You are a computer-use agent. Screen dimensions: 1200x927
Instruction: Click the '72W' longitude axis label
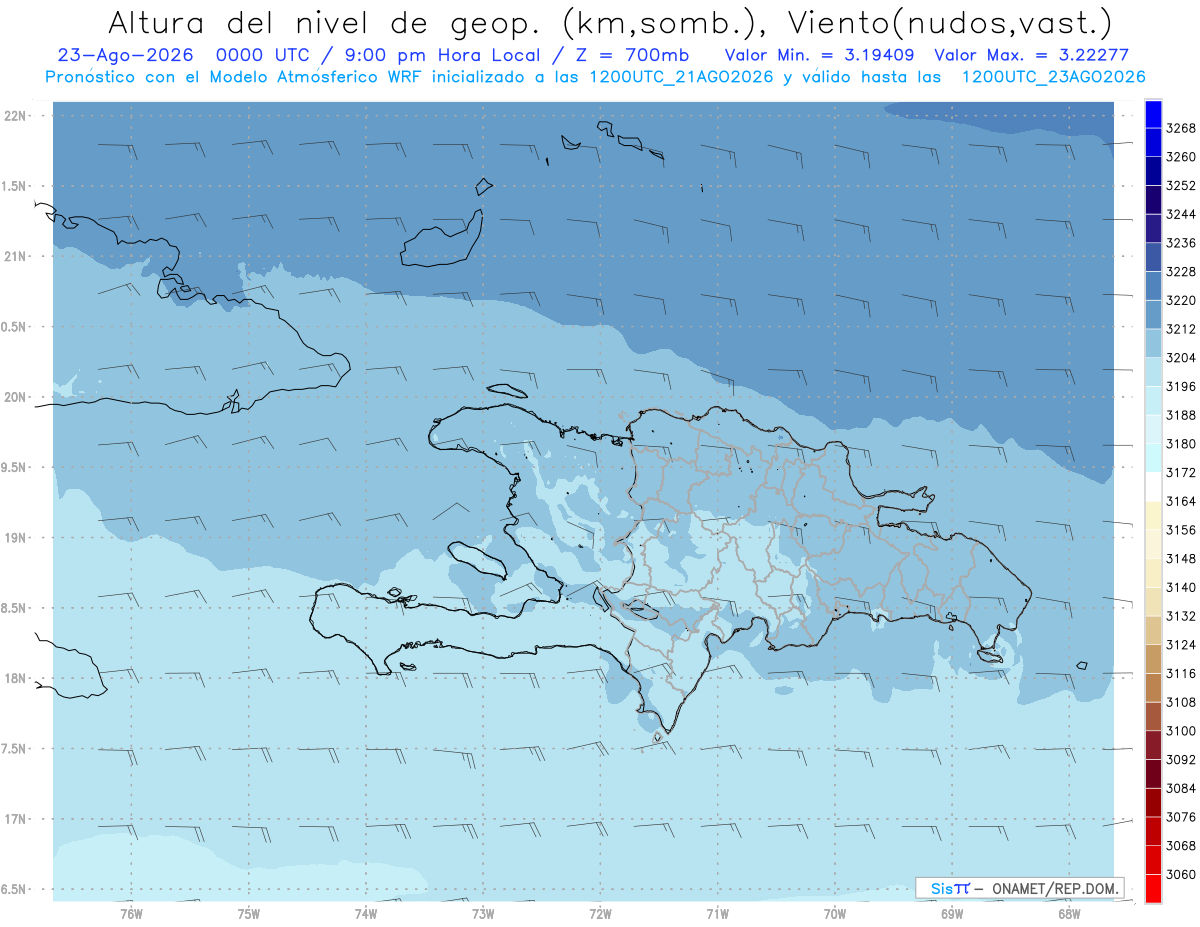[x=600, y=913]
